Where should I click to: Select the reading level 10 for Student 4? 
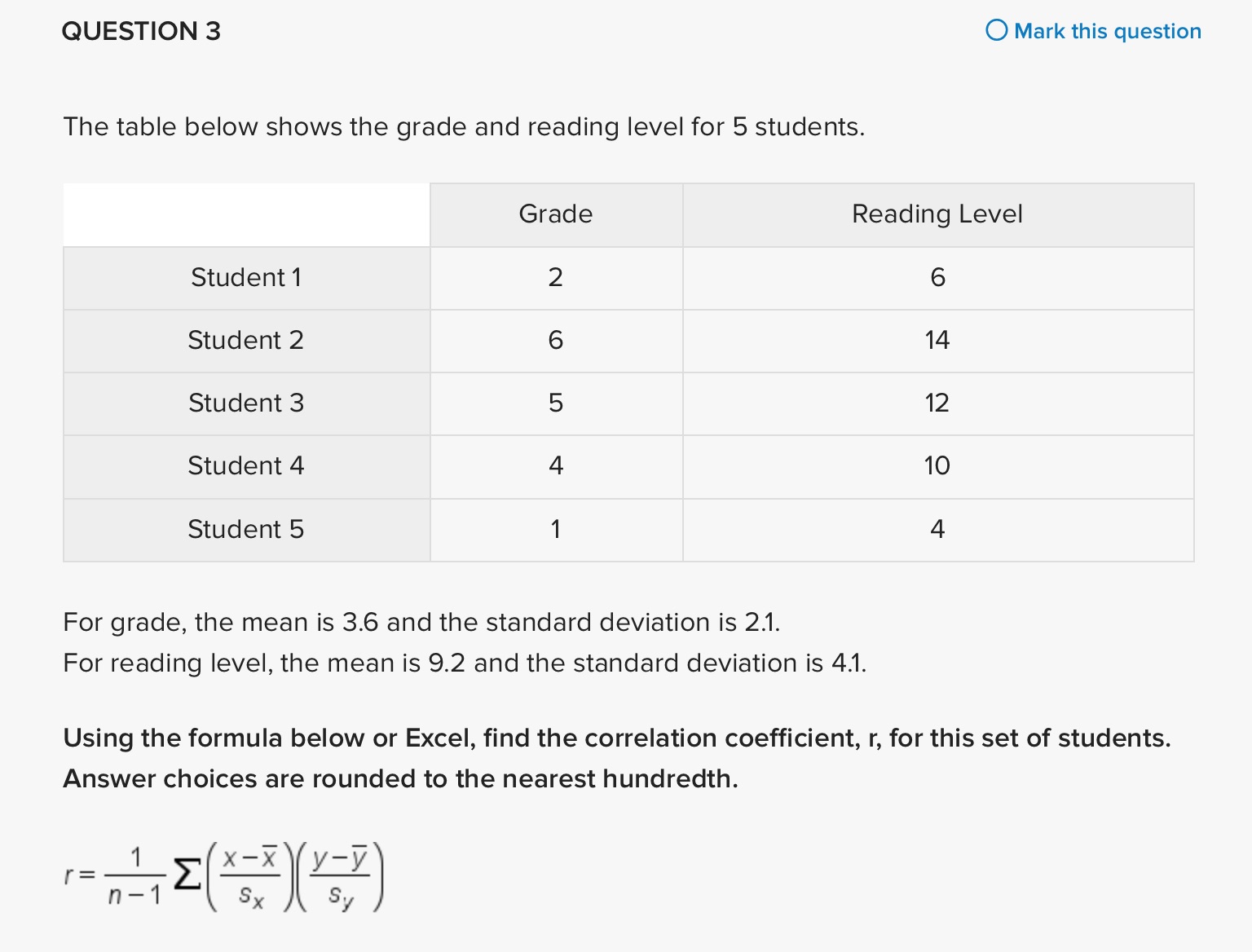point(937,466)
